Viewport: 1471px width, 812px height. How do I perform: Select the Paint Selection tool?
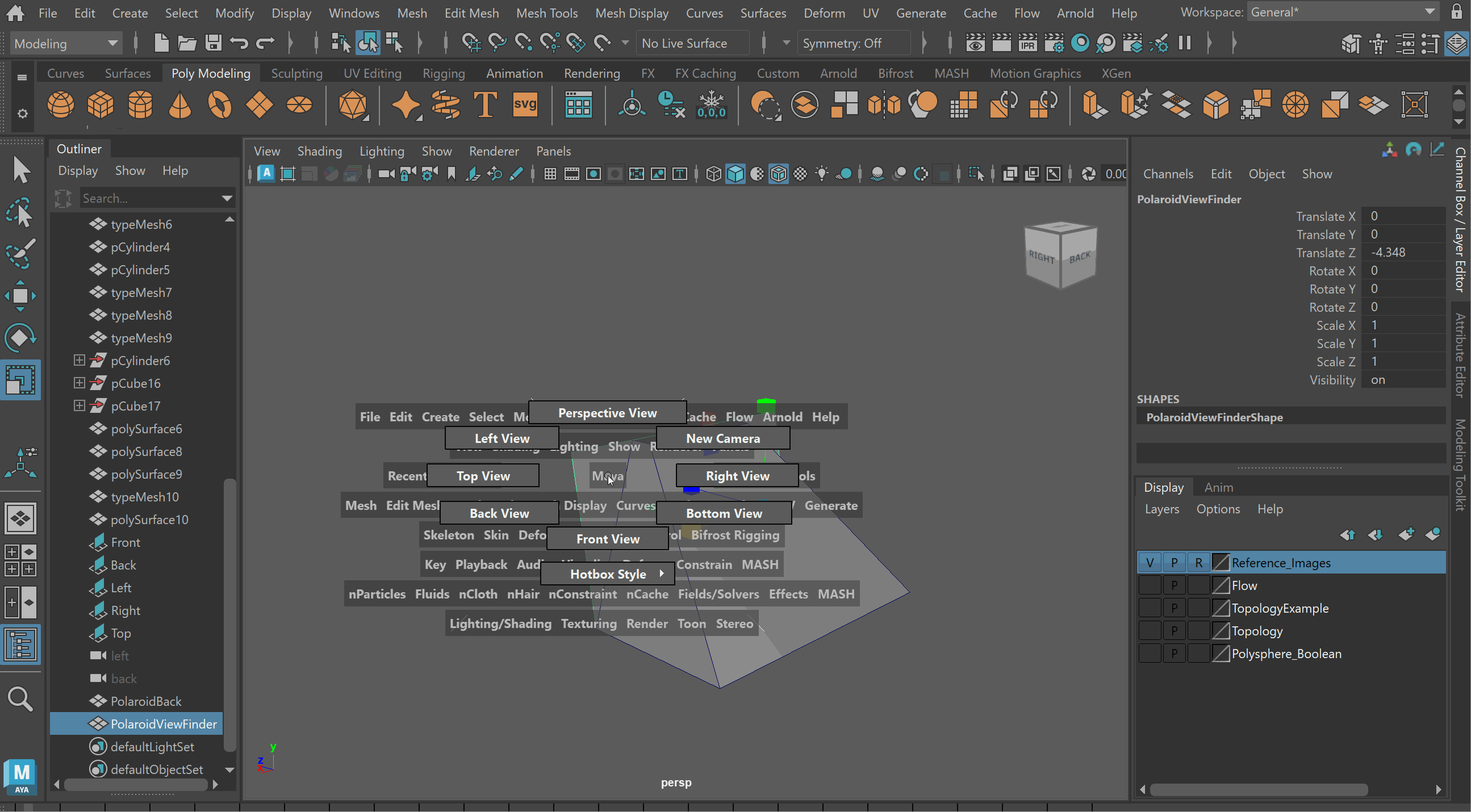pos(20,253)
